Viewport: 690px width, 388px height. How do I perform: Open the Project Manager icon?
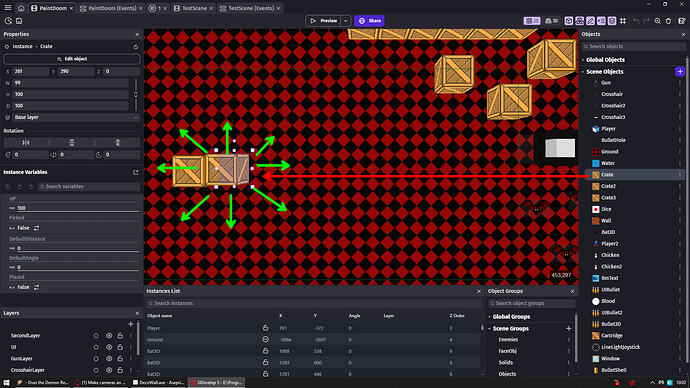19,21
